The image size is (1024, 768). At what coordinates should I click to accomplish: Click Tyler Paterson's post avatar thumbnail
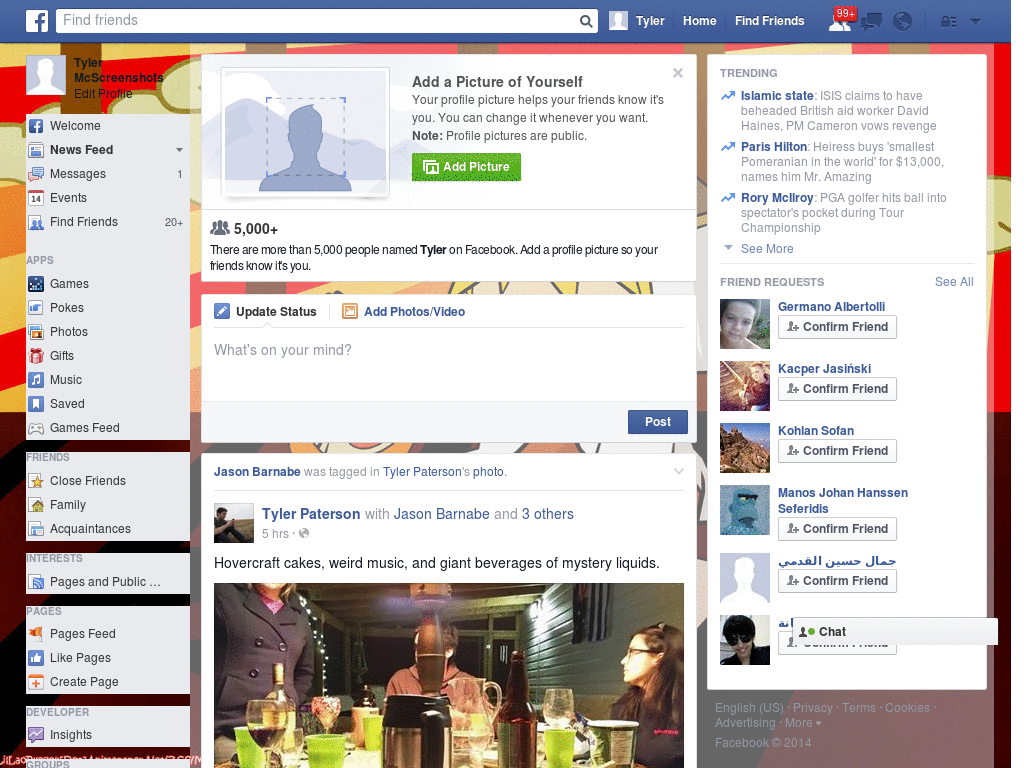(x=234, y=523)
